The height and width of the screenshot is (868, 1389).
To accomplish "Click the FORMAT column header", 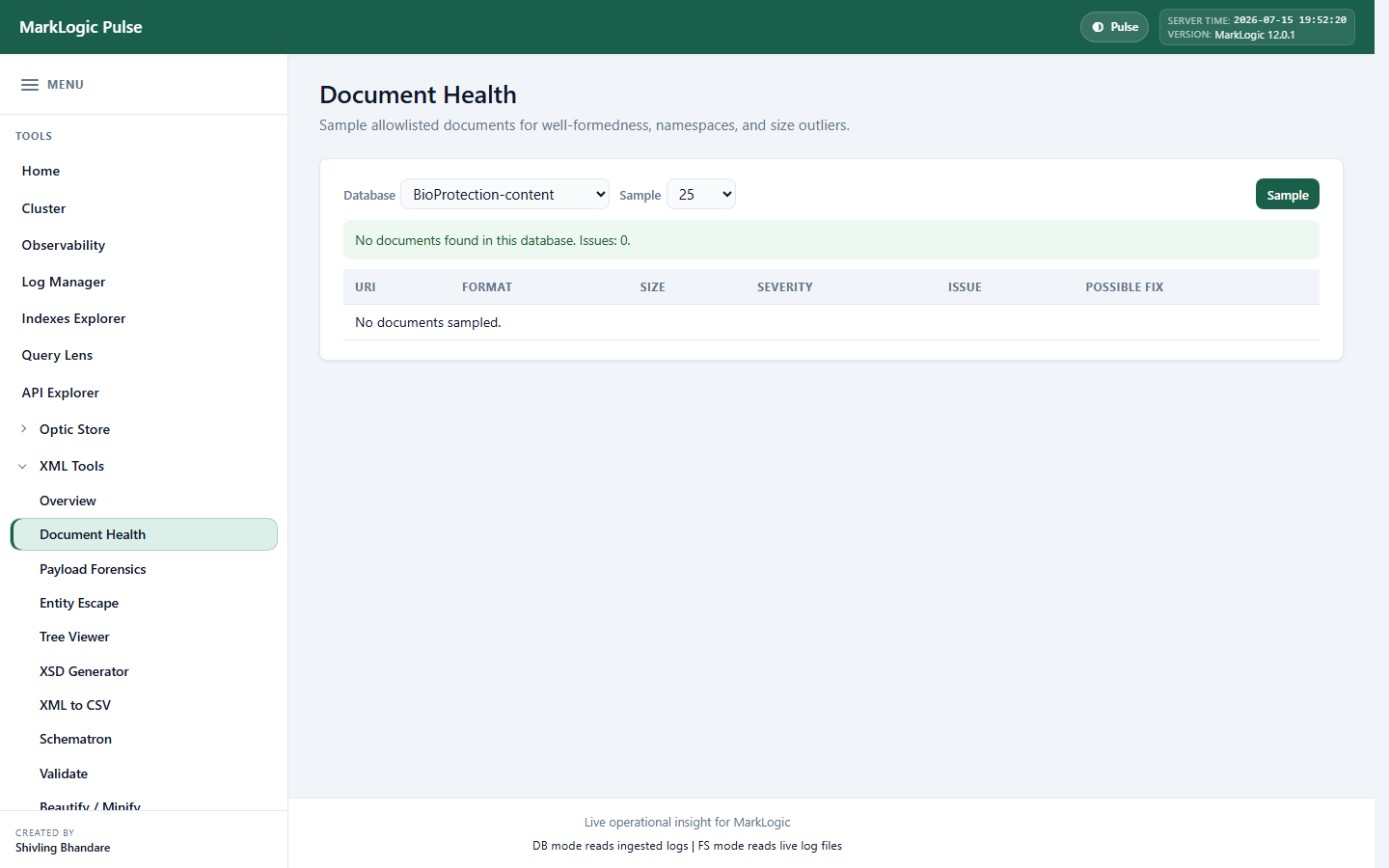I will 487,287.
